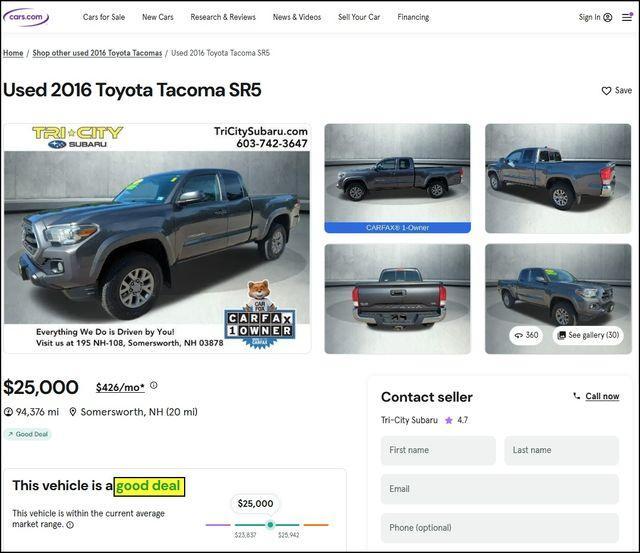The width and height of the screenshot is (640, 553).
Task: Click the phone icon next to Call now
Action: pos(576,396)
